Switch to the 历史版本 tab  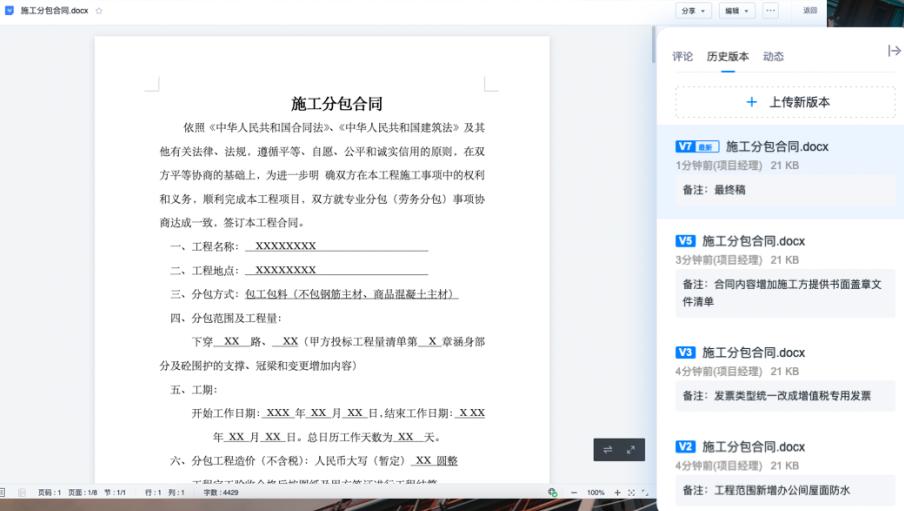coord(728,57)
